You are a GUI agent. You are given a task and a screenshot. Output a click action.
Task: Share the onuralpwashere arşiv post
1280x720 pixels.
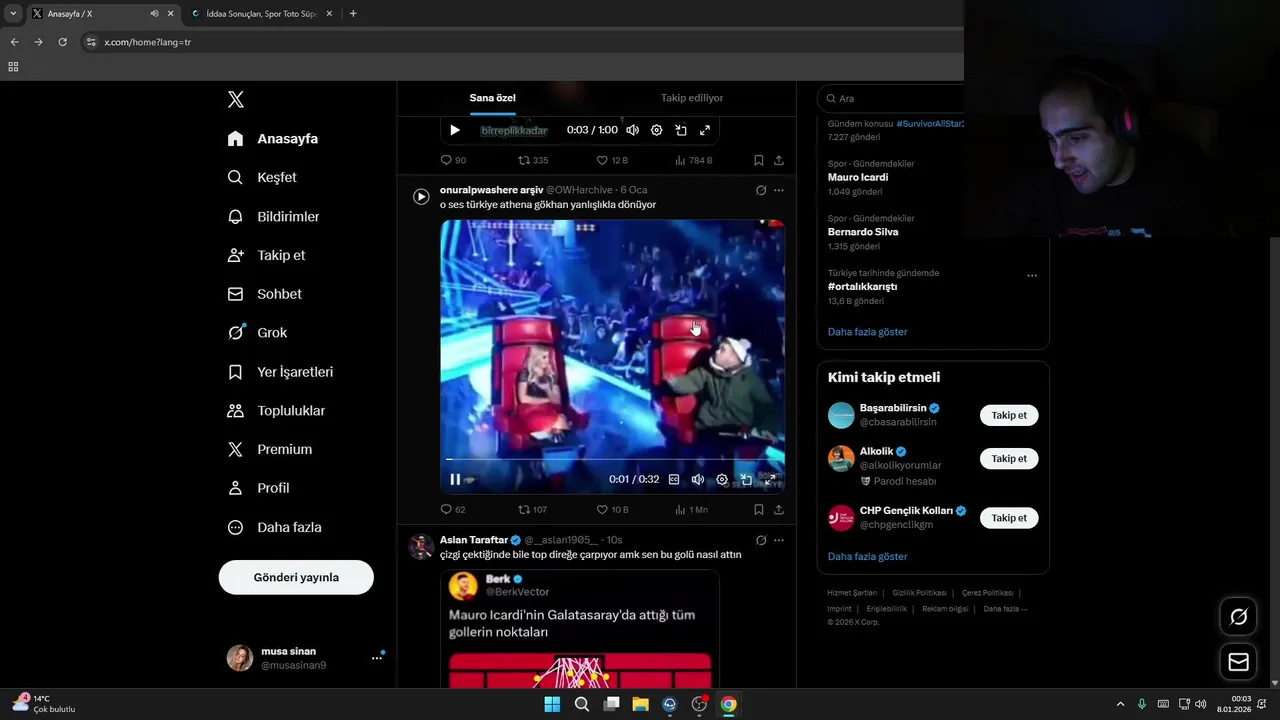(779, 509)
